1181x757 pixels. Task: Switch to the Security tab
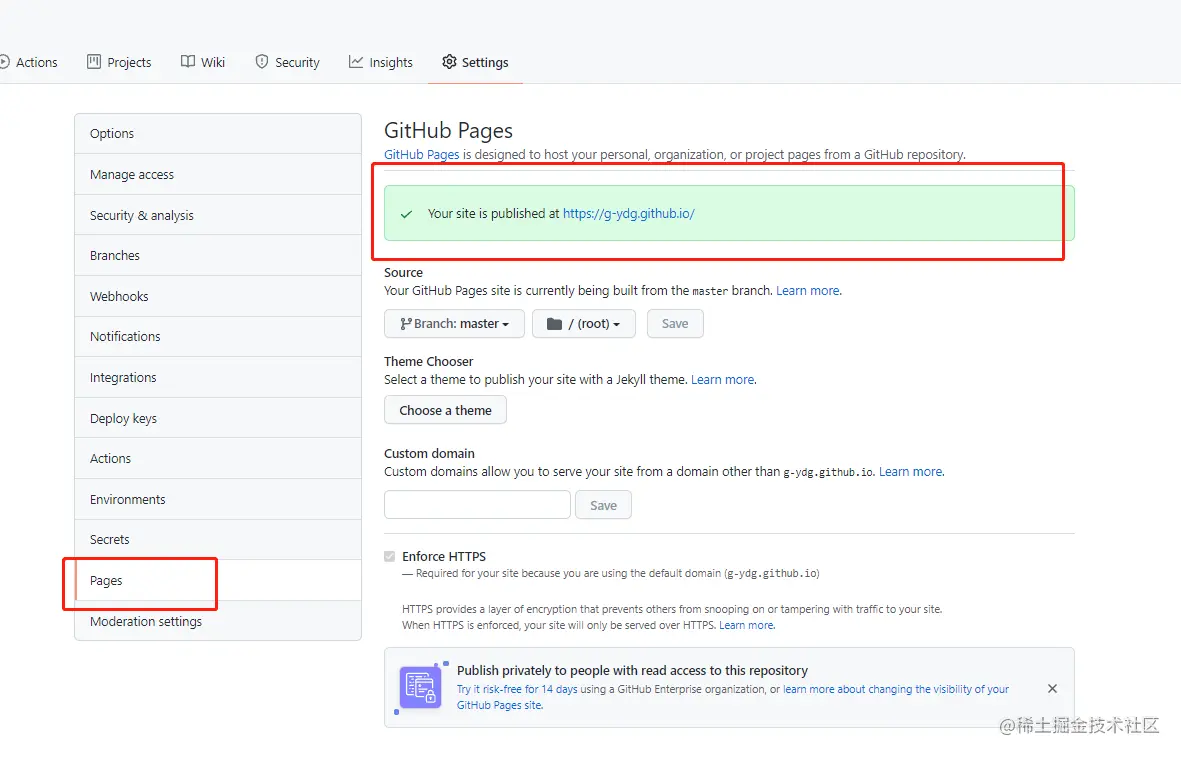tap(287, 63)
